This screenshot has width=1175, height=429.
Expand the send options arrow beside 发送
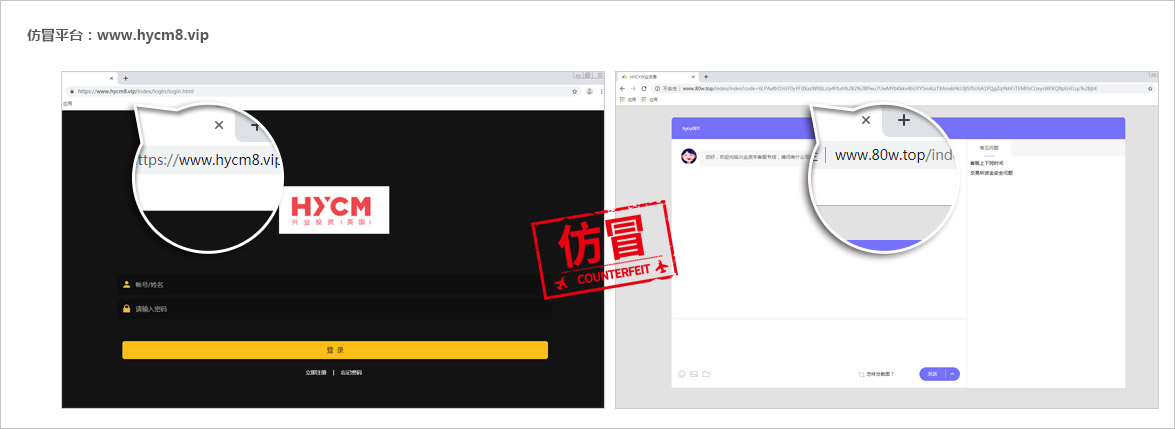[952, 374]
